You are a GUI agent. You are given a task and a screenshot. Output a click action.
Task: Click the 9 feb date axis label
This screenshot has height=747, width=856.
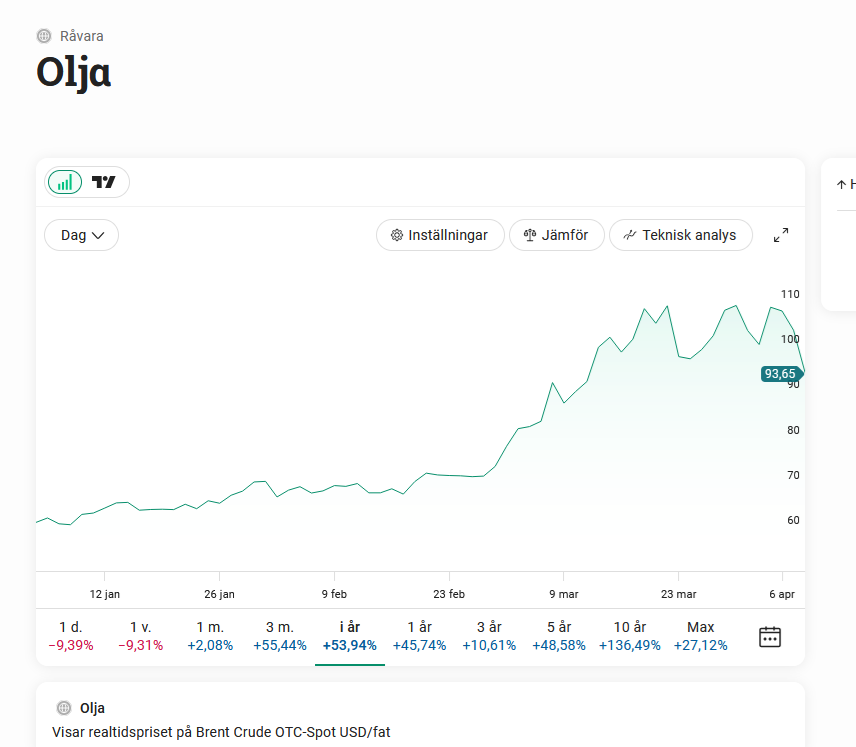pyautogui.click(x=334, y=594)
